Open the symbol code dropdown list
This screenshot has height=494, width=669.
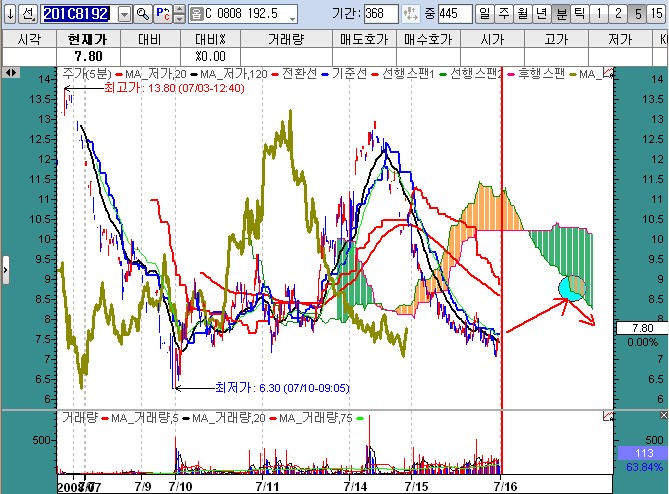click(x=124, y=15)
